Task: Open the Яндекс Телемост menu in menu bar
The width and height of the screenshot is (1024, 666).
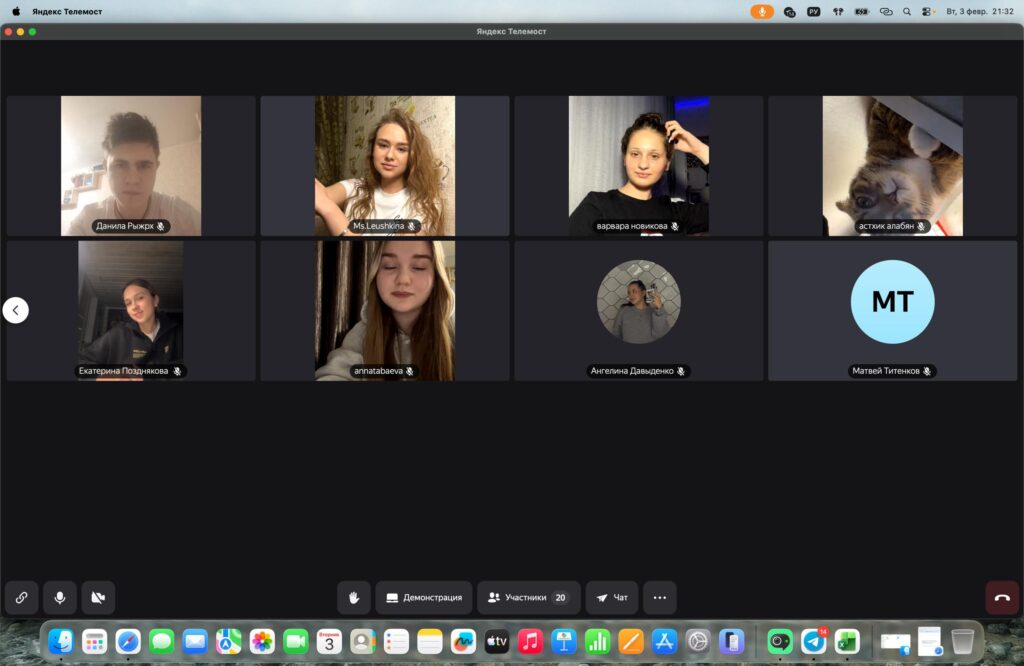Action: (65, 11)
